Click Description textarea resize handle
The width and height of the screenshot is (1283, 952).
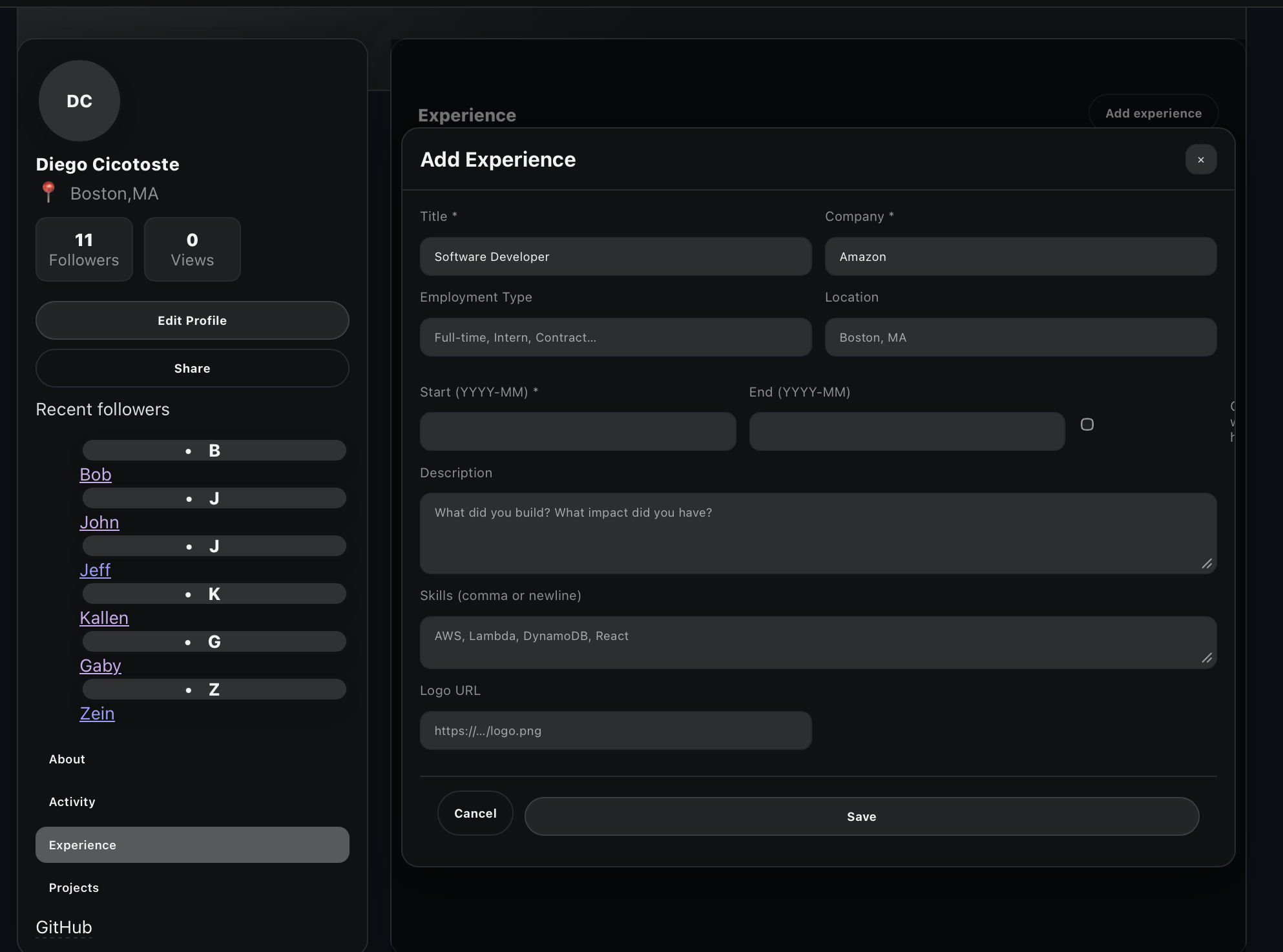(1206, 564)
